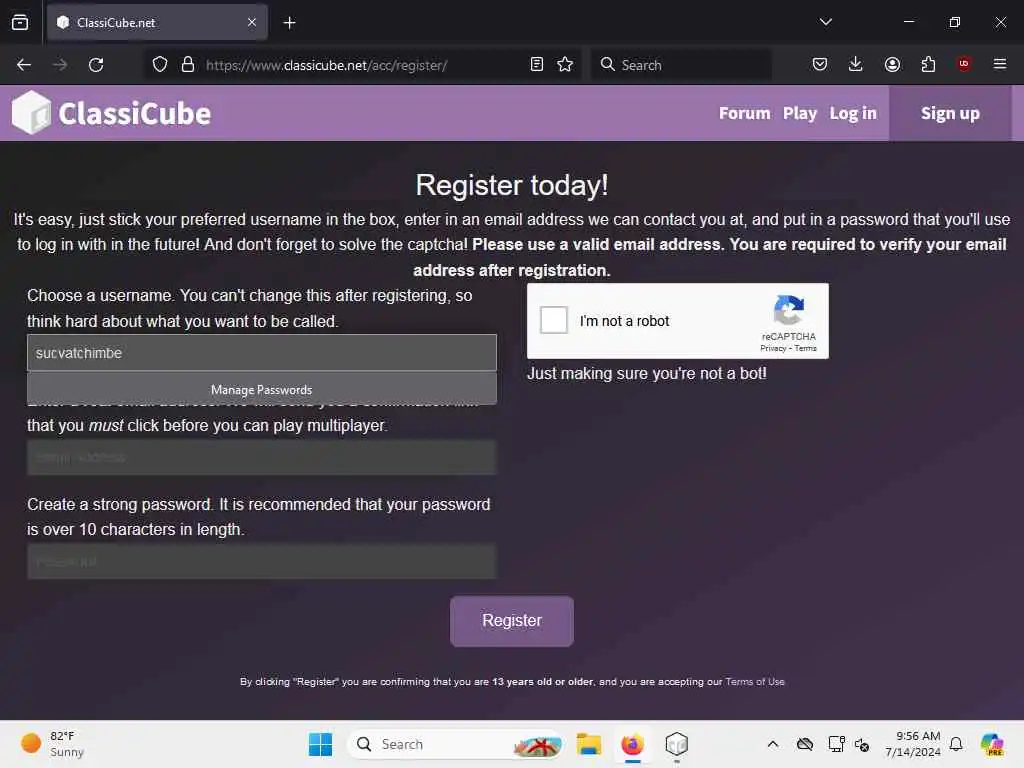Select the ClassiCube.net browser tab

point(157,22)
